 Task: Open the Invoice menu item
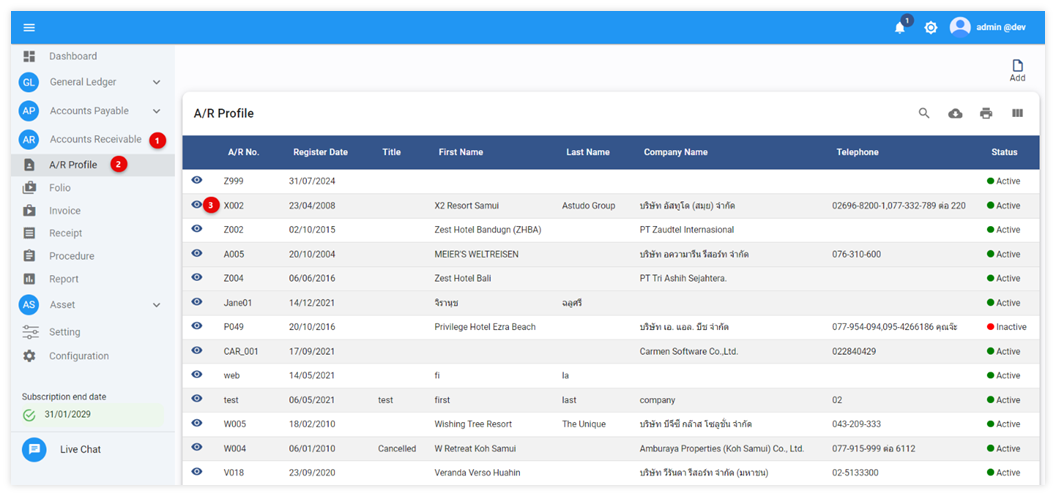(x=65, y=211)
